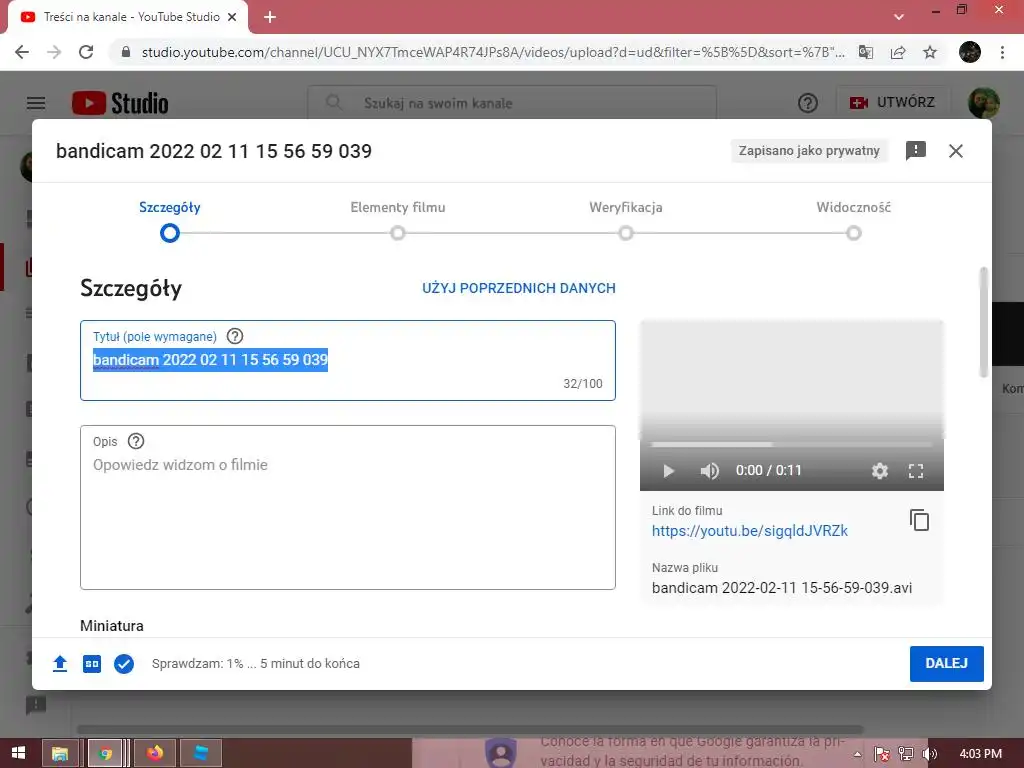Open a new browser tab
The image size is (1024, 768).
[270, 17]
